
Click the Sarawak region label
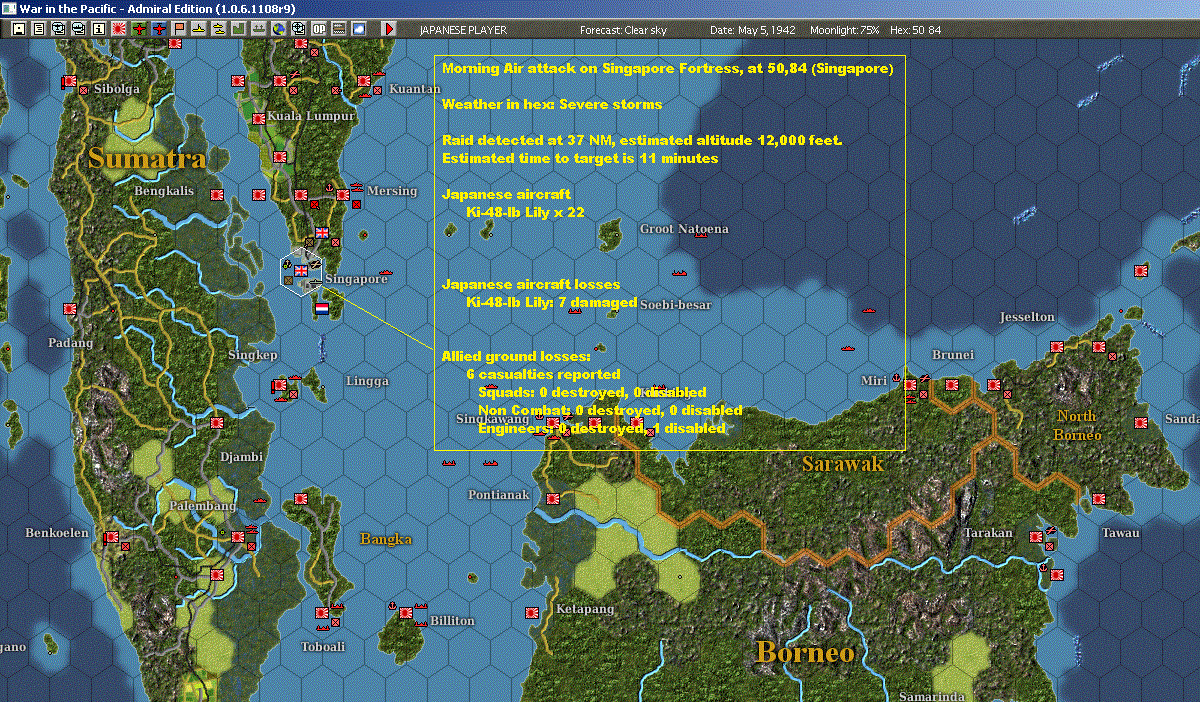pyautogui.click(x=843, y=464)
